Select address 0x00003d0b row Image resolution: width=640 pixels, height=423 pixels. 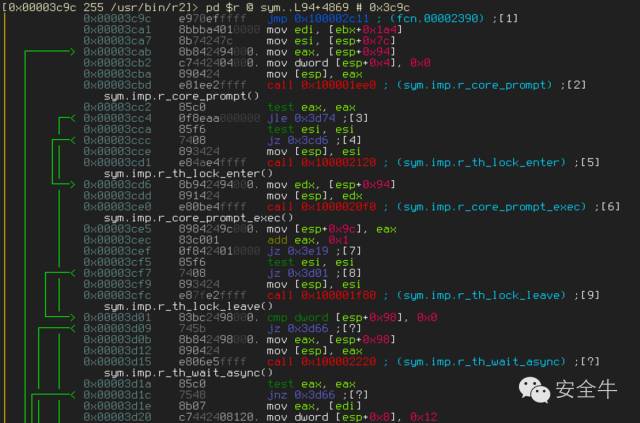coord(239,339)
